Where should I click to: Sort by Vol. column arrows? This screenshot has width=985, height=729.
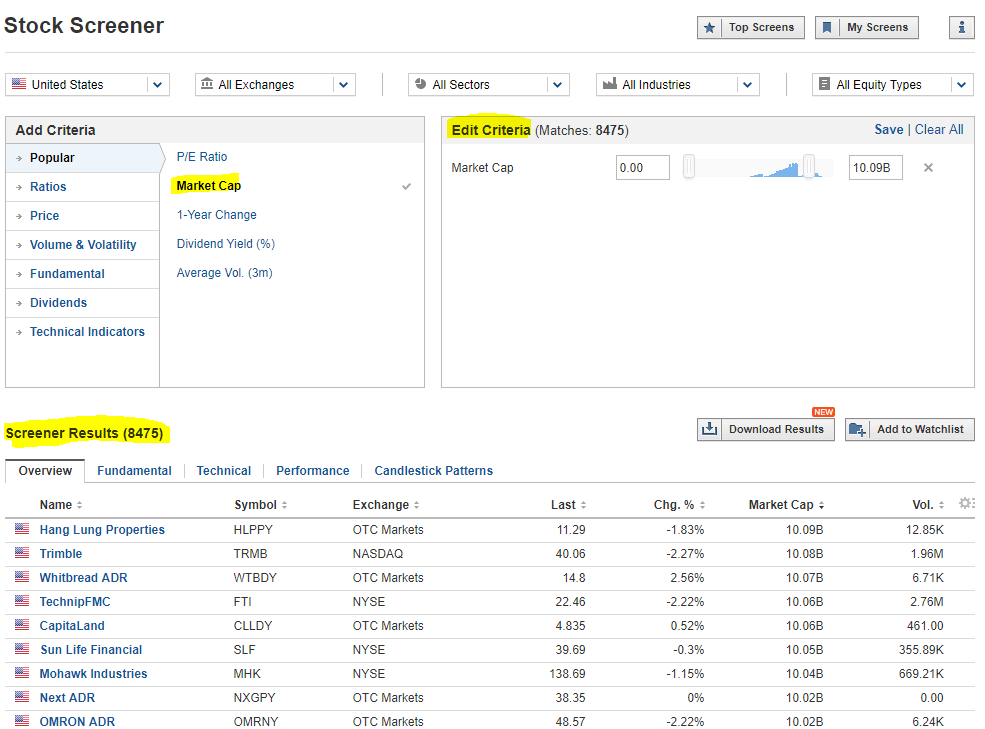click(941, 505)
